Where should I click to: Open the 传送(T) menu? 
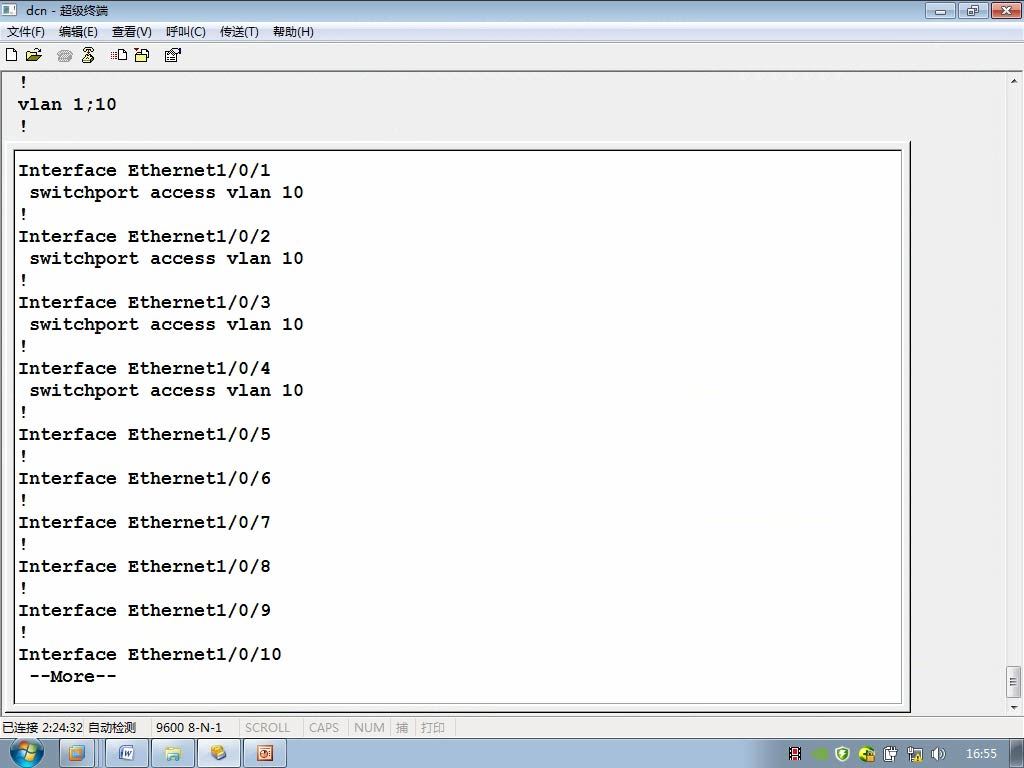(x=239, y=31)
